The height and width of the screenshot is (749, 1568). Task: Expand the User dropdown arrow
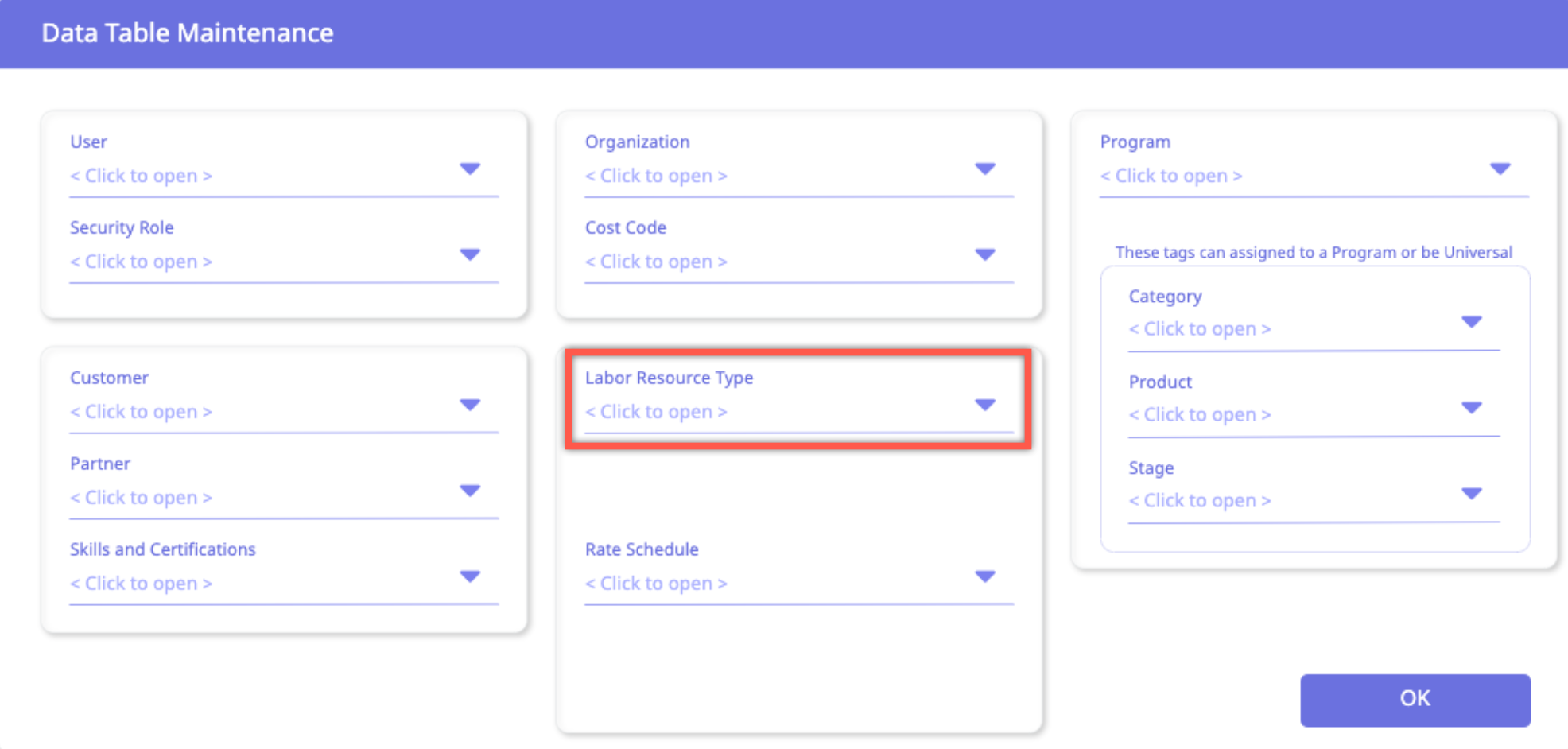(470, 169)
